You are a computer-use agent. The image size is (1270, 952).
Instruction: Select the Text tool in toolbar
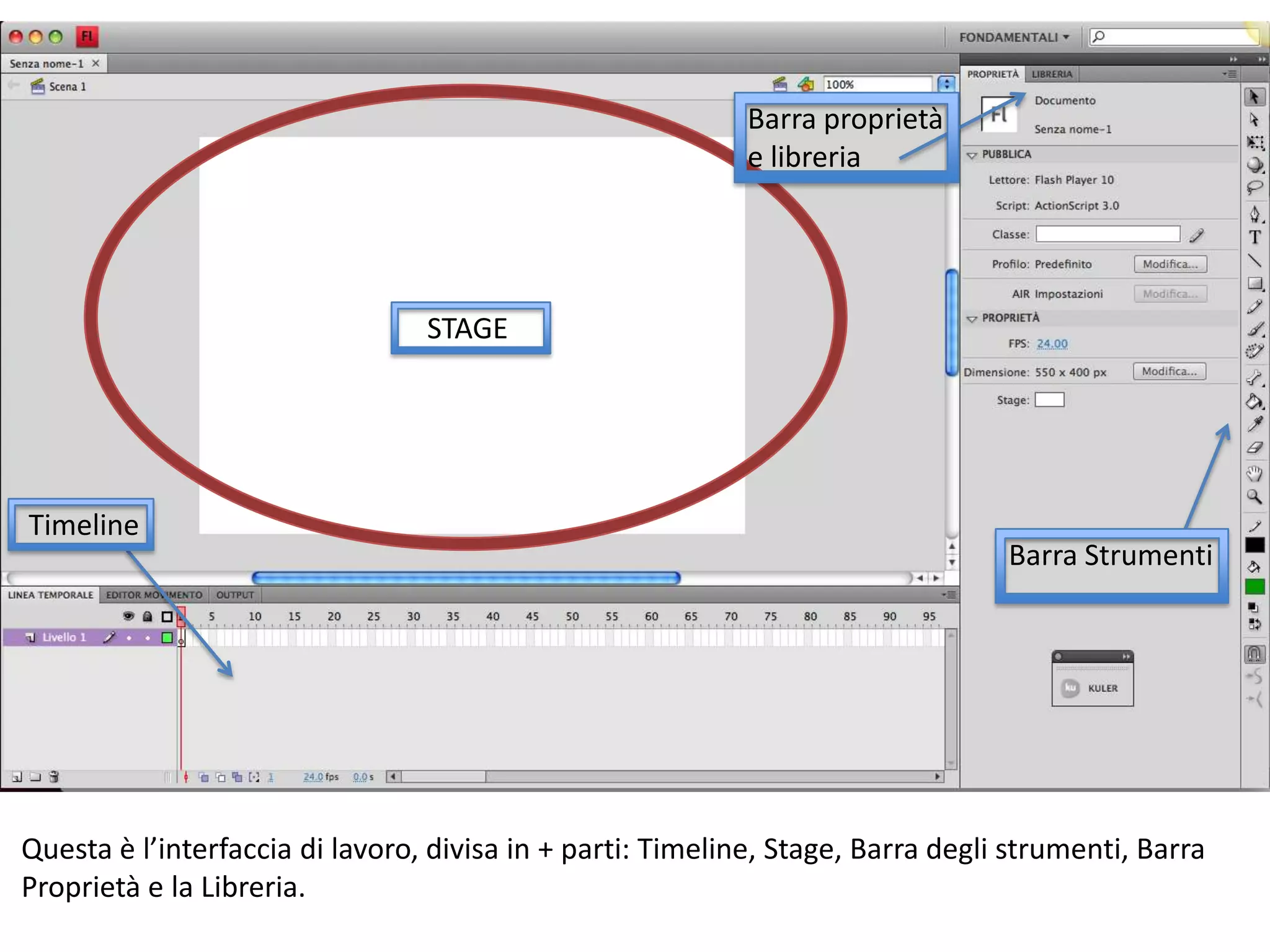click(x=1254, y=237)
